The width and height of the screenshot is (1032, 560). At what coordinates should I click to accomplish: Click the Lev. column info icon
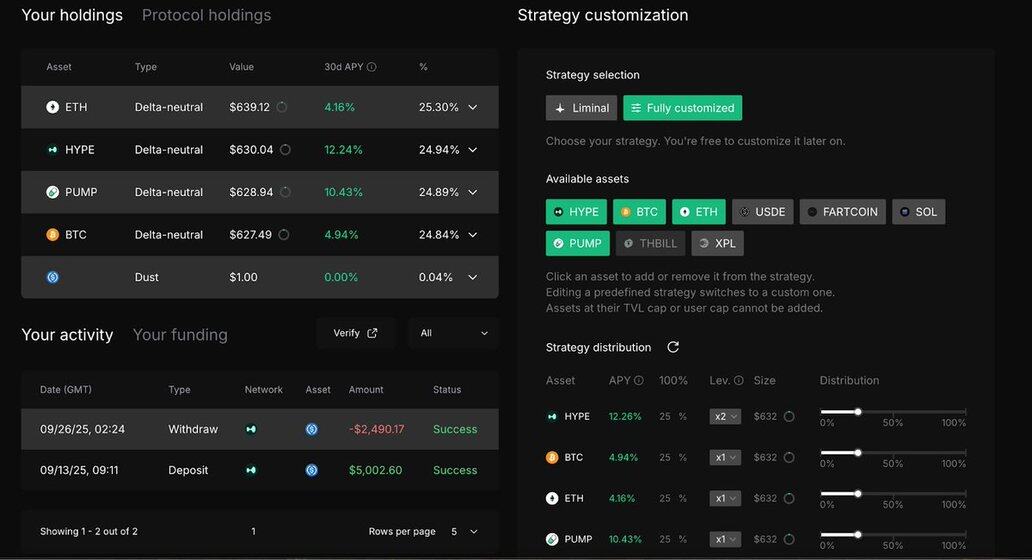[x=739, y=381]
